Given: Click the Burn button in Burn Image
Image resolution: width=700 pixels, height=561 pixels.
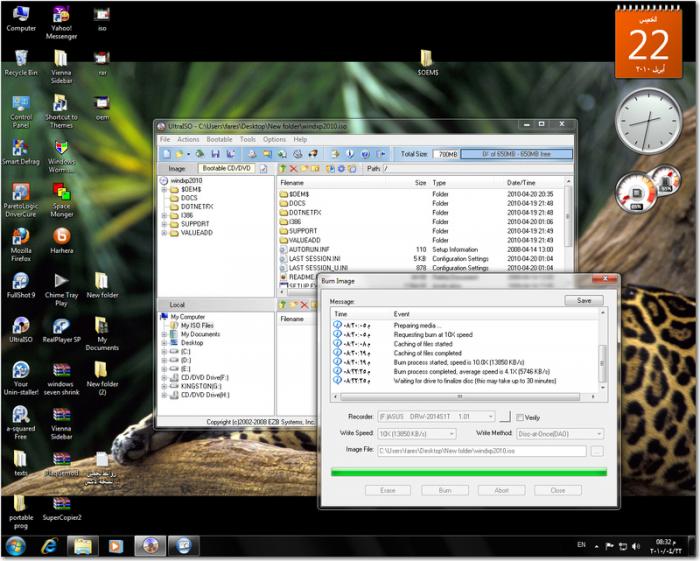Looking at the screenshot, I should [445, 490].
